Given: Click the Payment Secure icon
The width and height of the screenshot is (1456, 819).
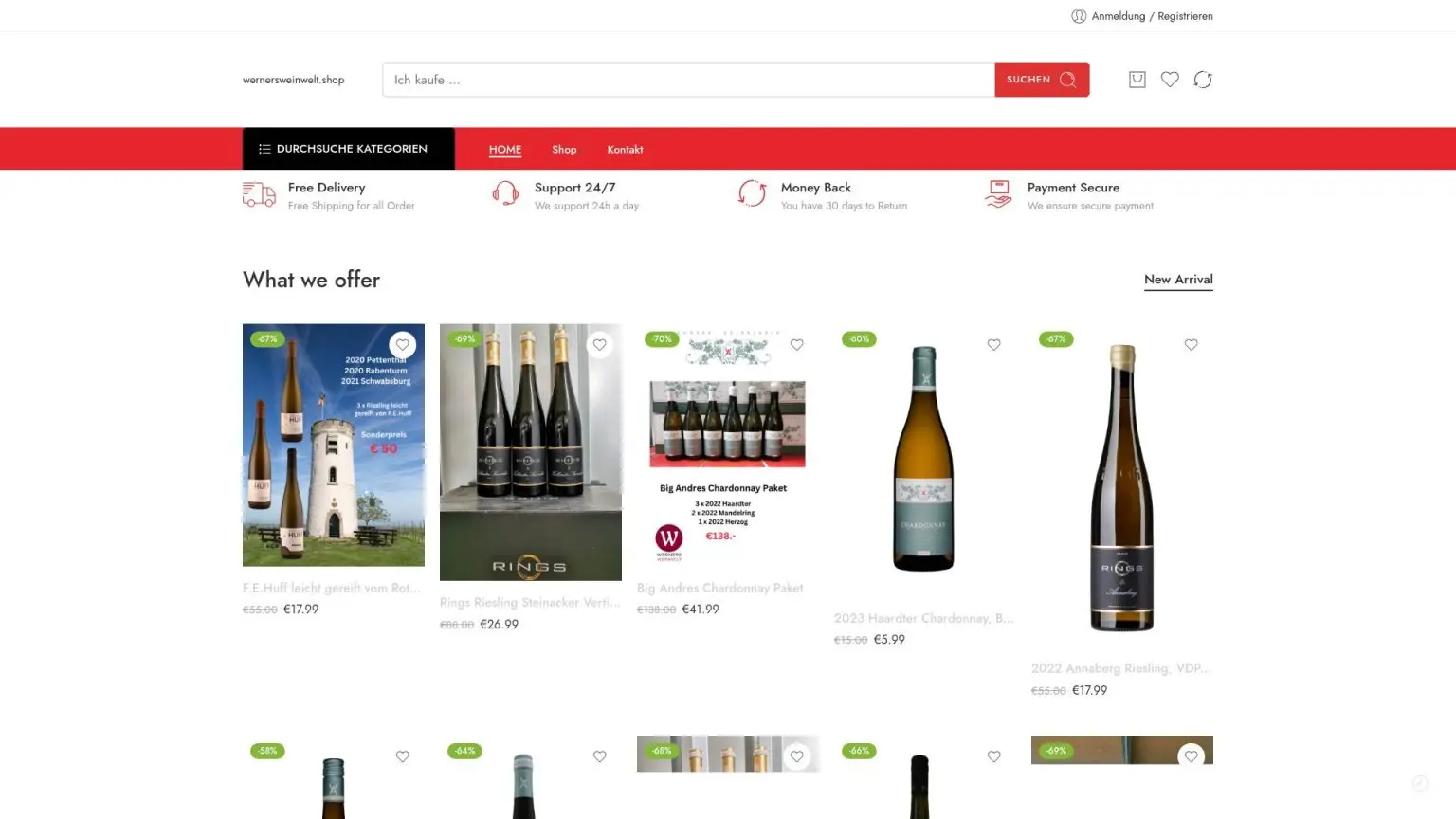Looking at the screenshot, I should (998, 194).
